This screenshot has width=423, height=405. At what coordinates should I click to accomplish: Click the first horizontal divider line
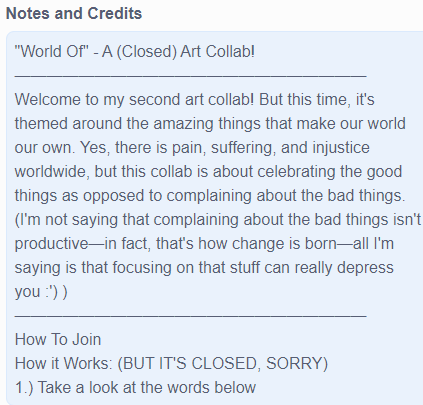[x=191, y=76]
